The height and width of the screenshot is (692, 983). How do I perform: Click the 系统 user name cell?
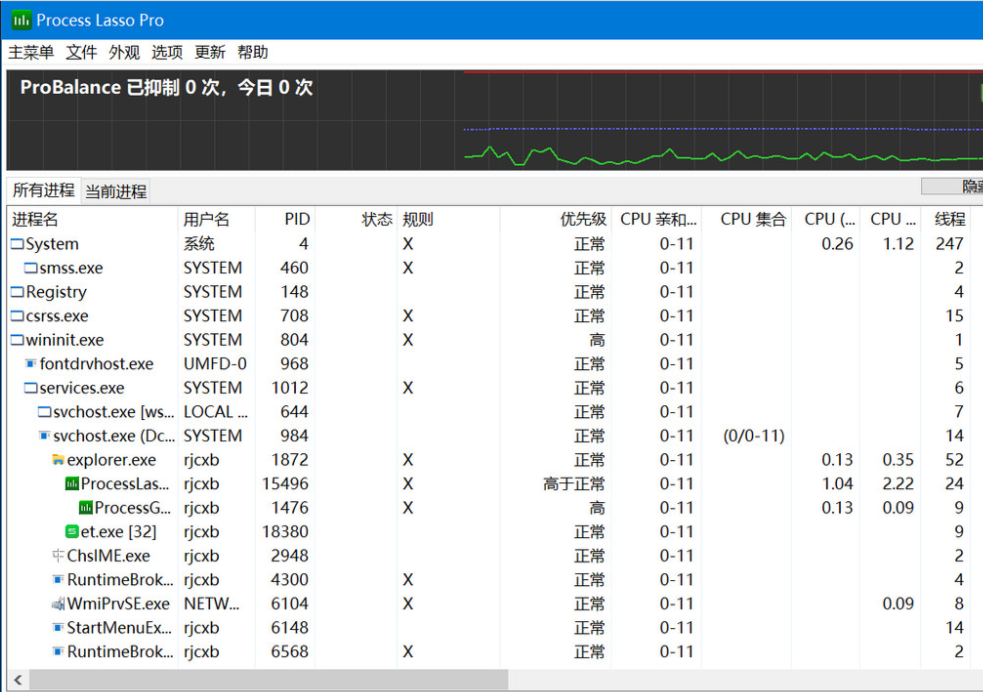(x=199, y=244)
